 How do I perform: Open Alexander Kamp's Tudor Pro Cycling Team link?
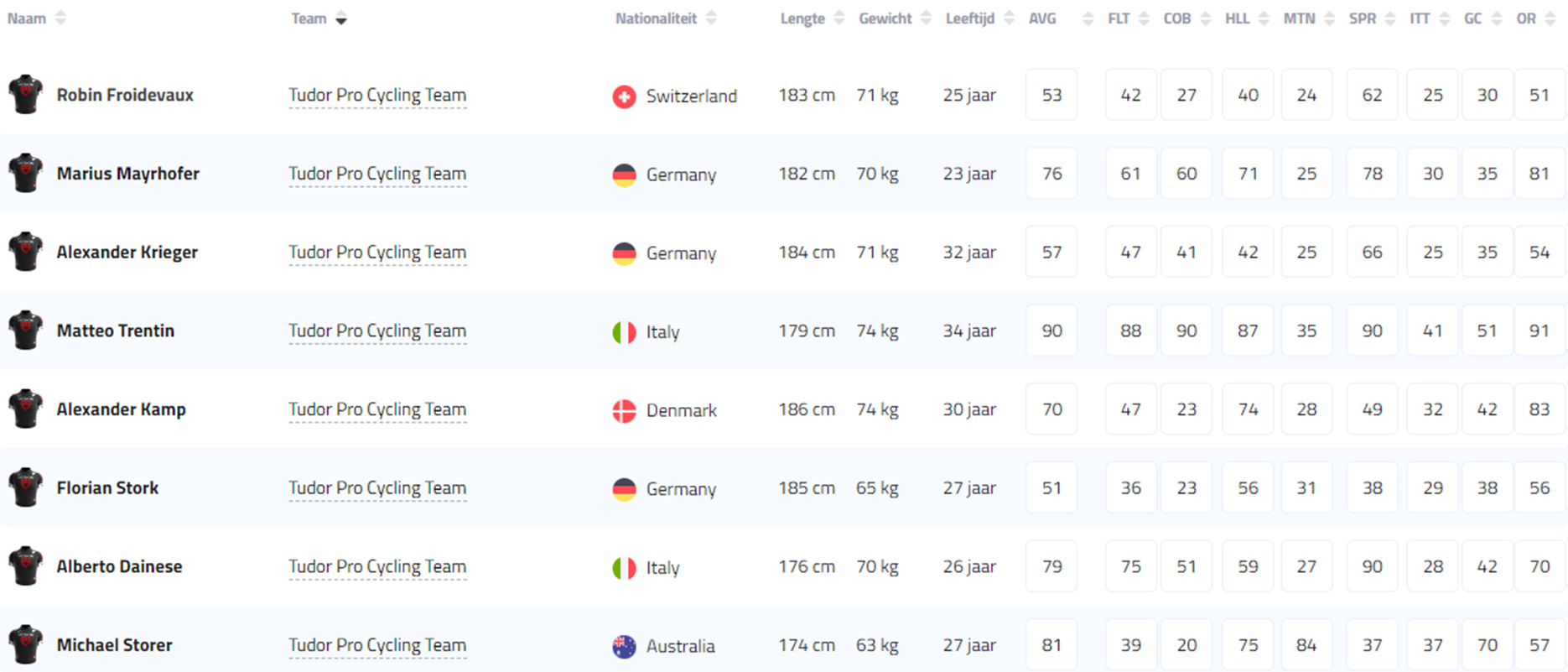click(377, 409)
